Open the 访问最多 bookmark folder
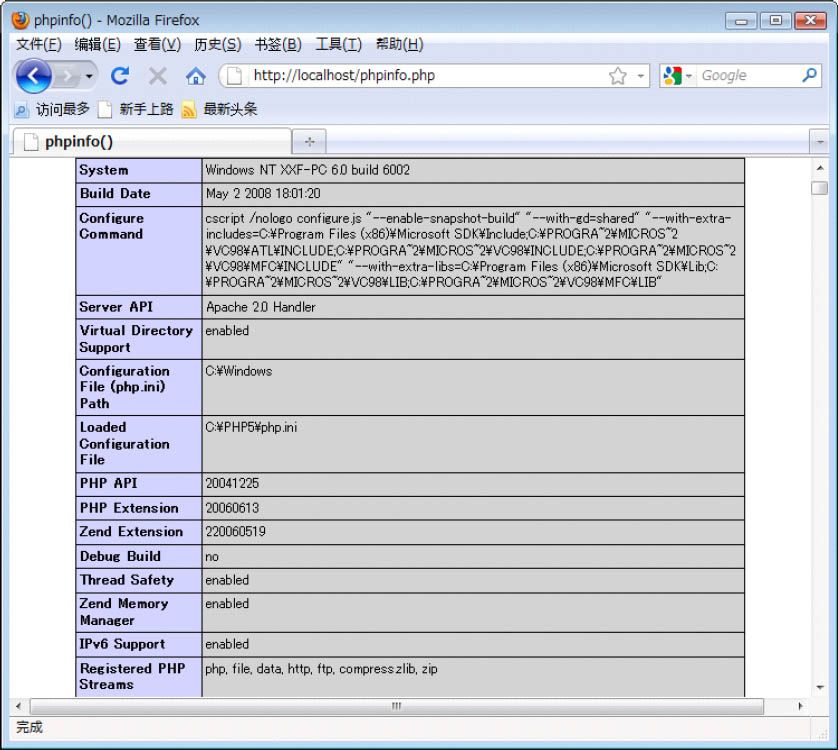 [x=52, y=110]
